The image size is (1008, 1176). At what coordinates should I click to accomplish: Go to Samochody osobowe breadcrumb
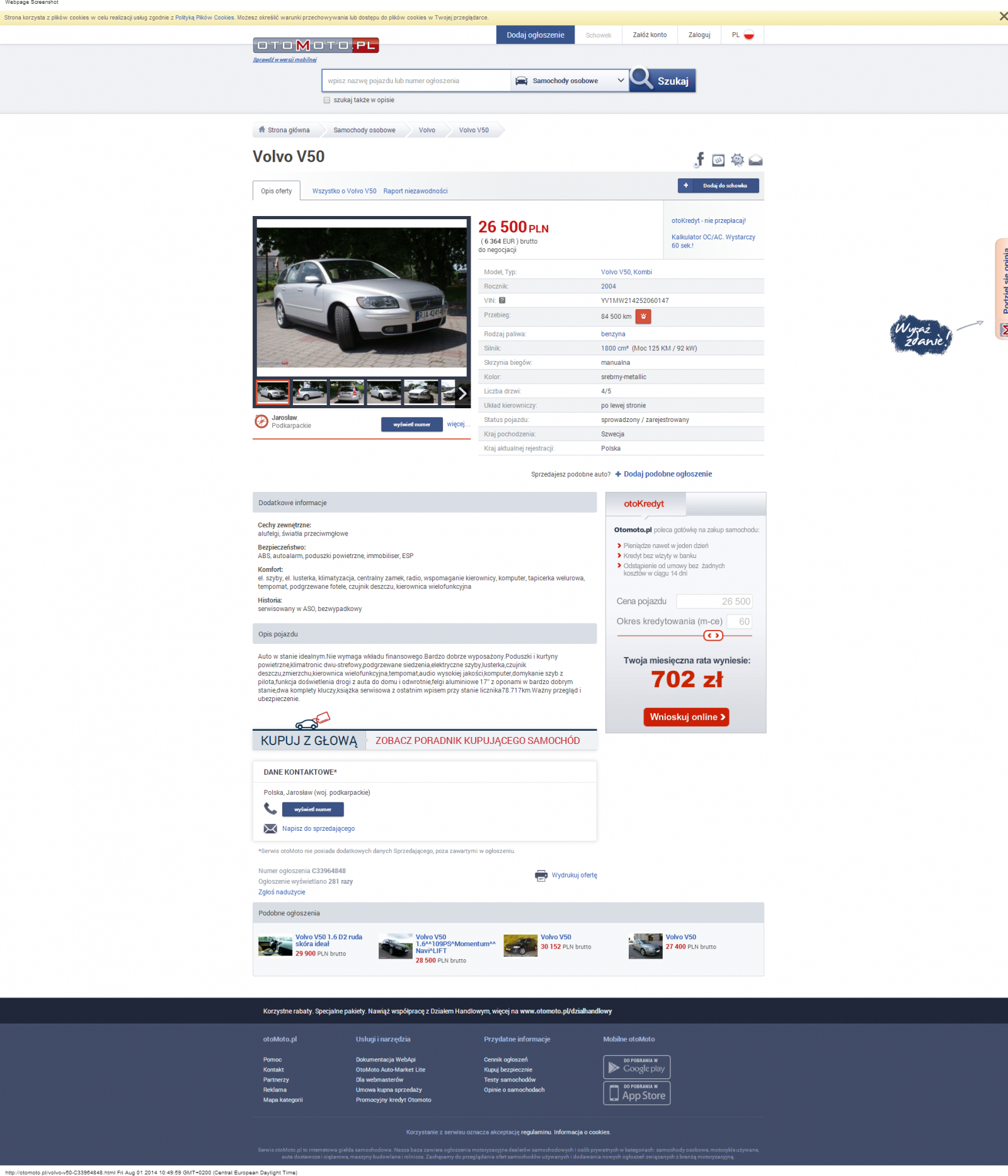tap(364, 130)
